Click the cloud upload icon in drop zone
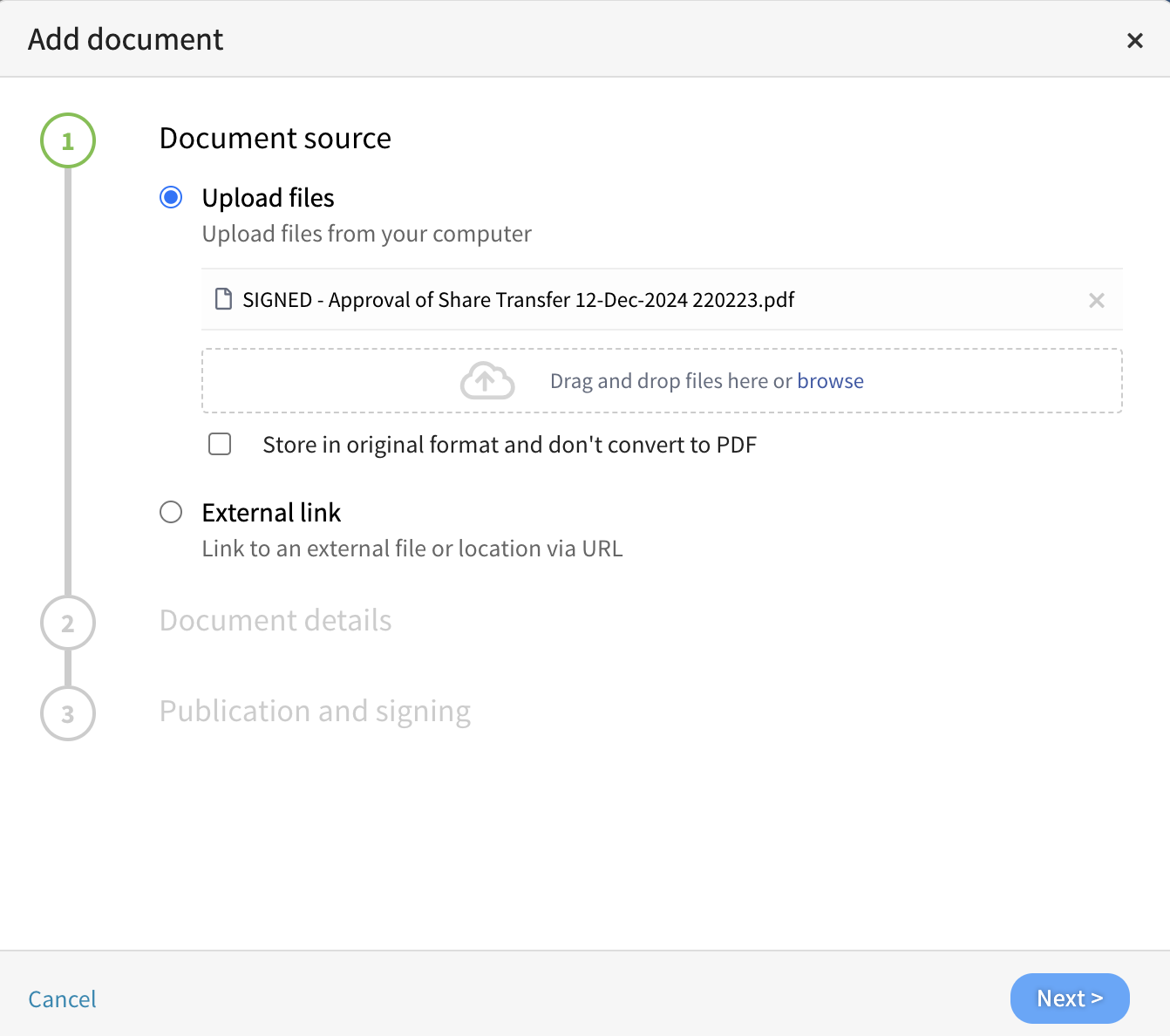The image size is (1170, 1036). click(486, 379)
